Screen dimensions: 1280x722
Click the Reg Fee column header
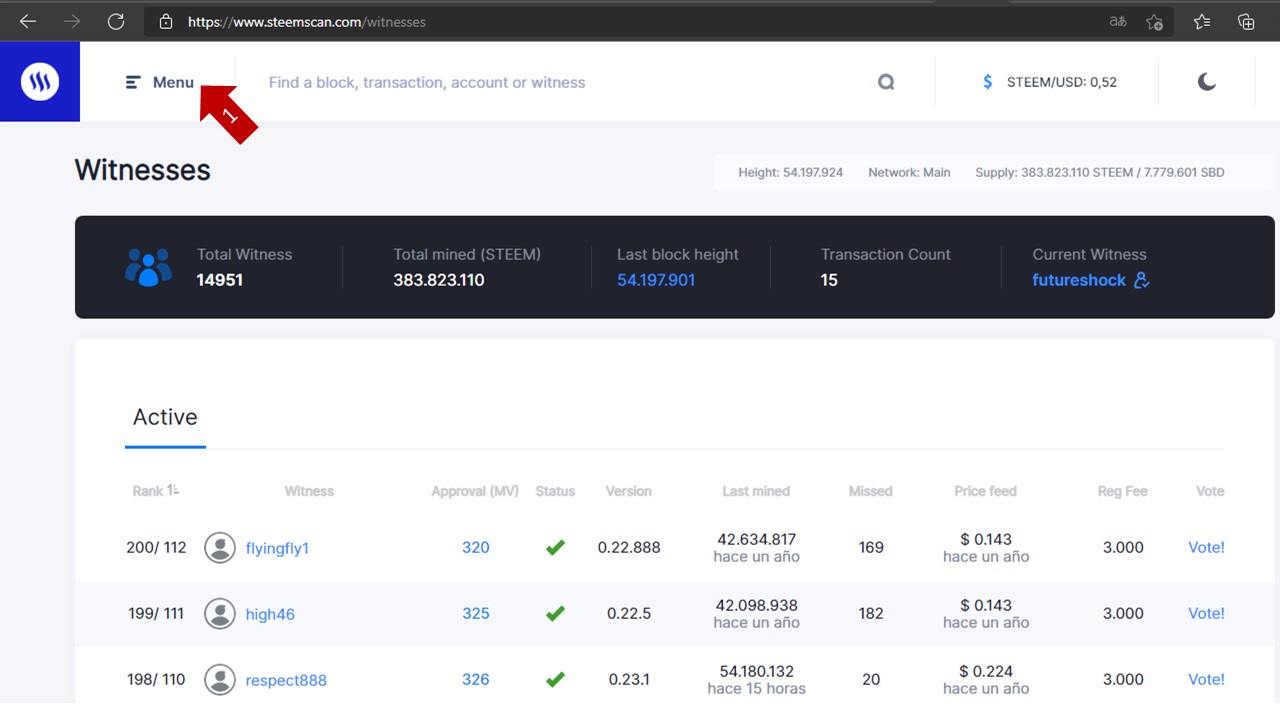point(1122,491)
